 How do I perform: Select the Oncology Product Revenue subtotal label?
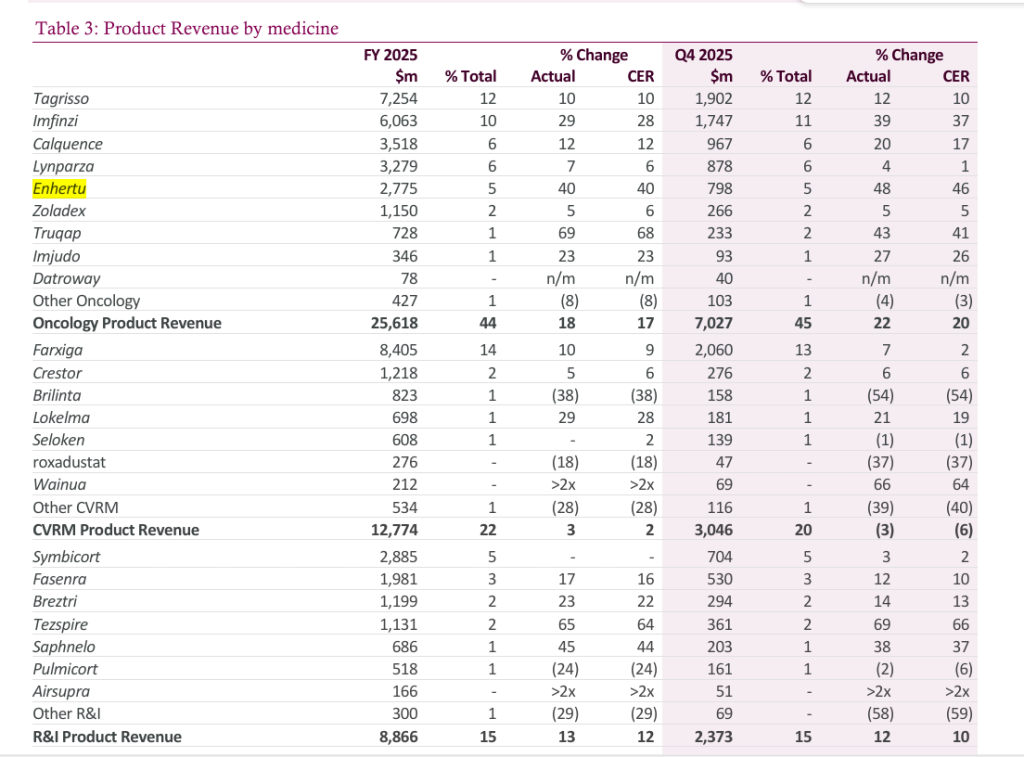click(x=127, y=323)
